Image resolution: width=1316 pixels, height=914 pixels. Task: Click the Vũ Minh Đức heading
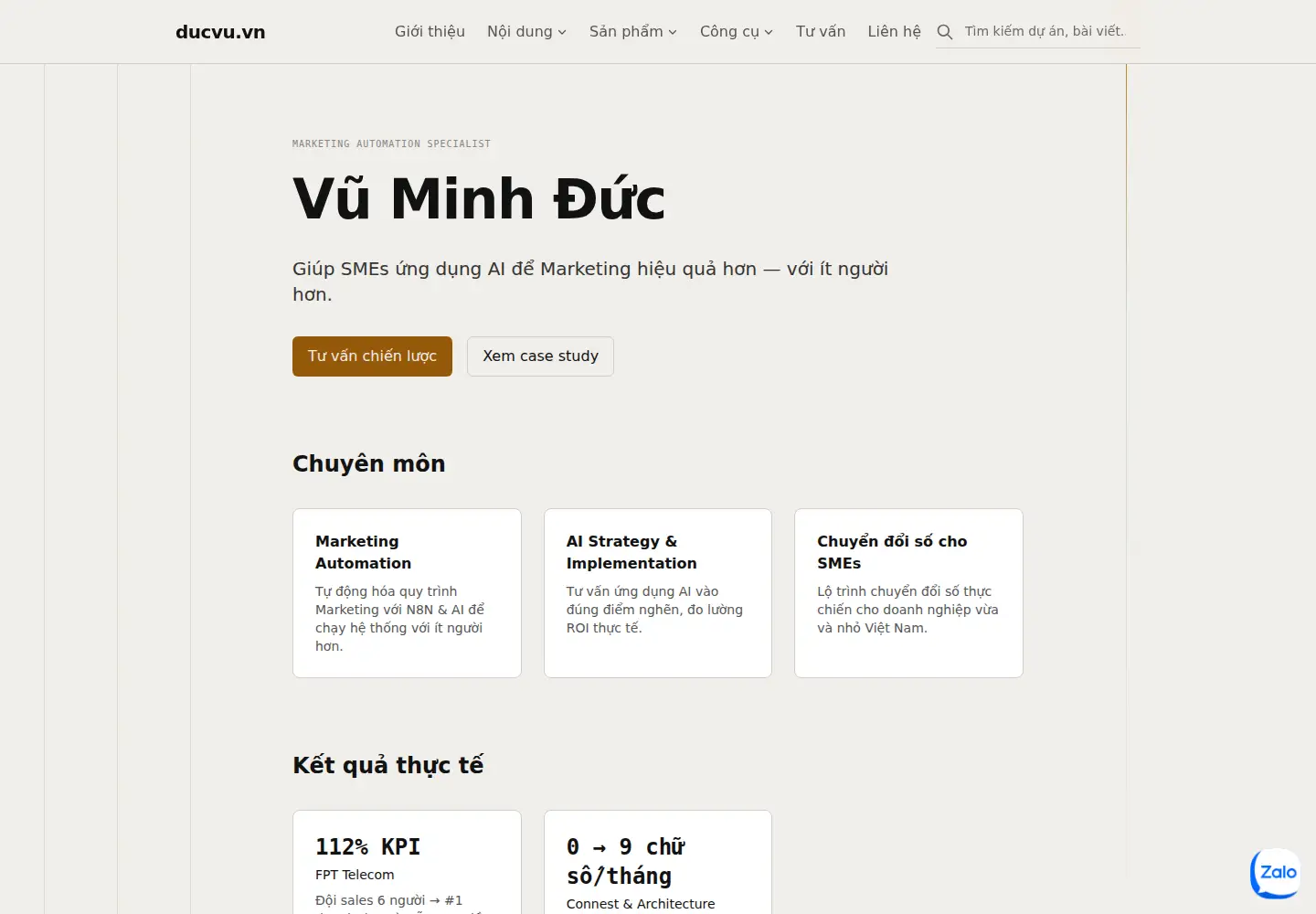click(479, 198)
